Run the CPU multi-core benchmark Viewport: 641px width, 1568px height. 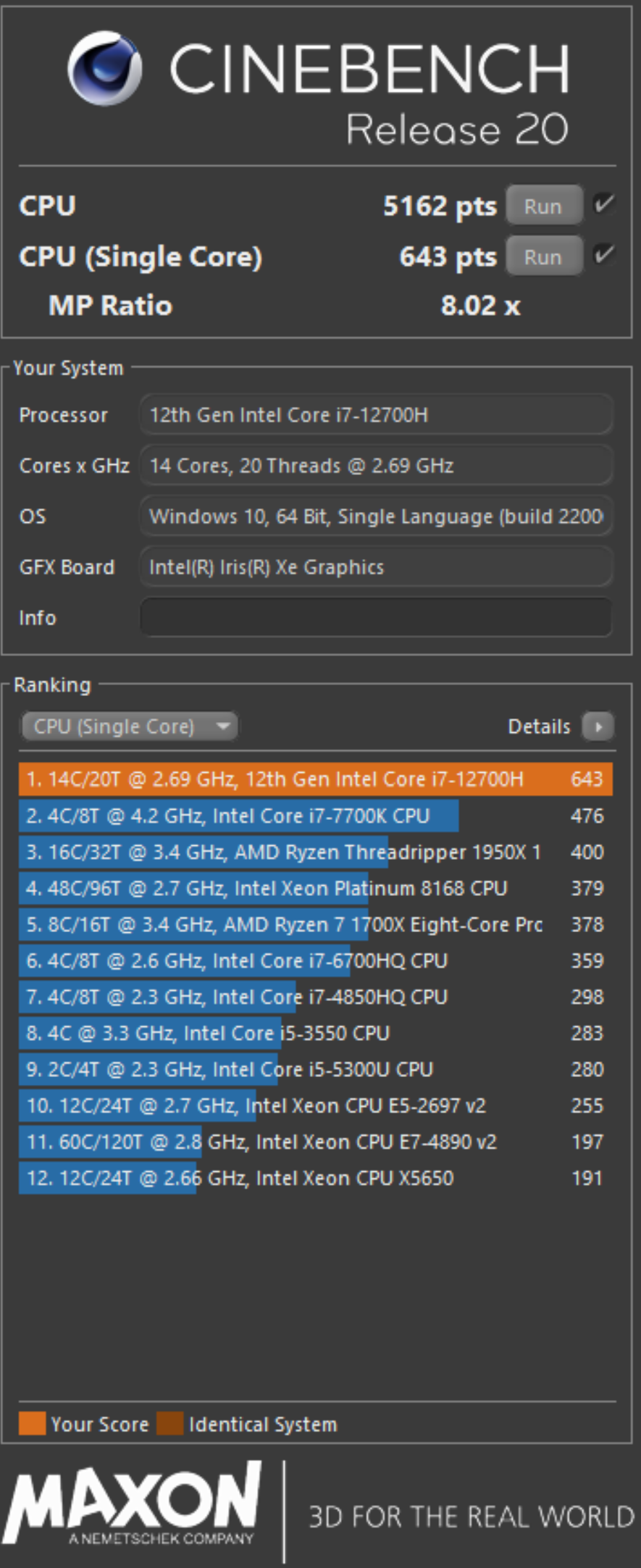[544, 206]
